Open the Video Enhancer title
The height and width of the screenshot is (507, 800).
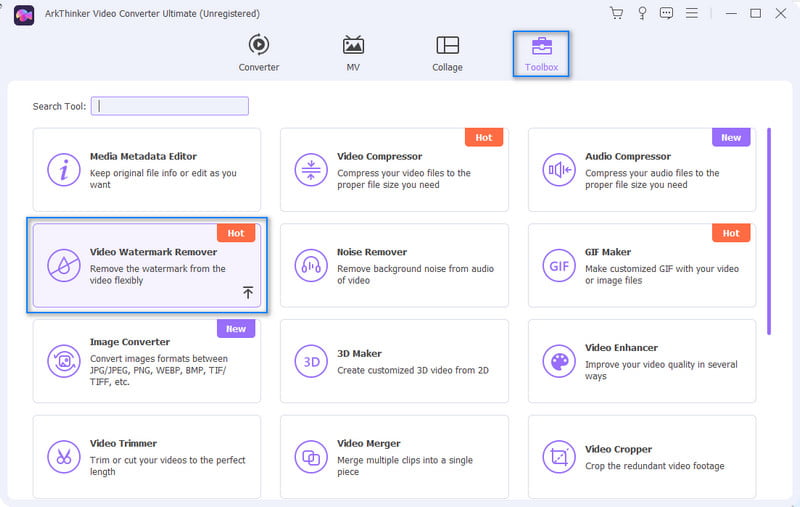(621, 347)
